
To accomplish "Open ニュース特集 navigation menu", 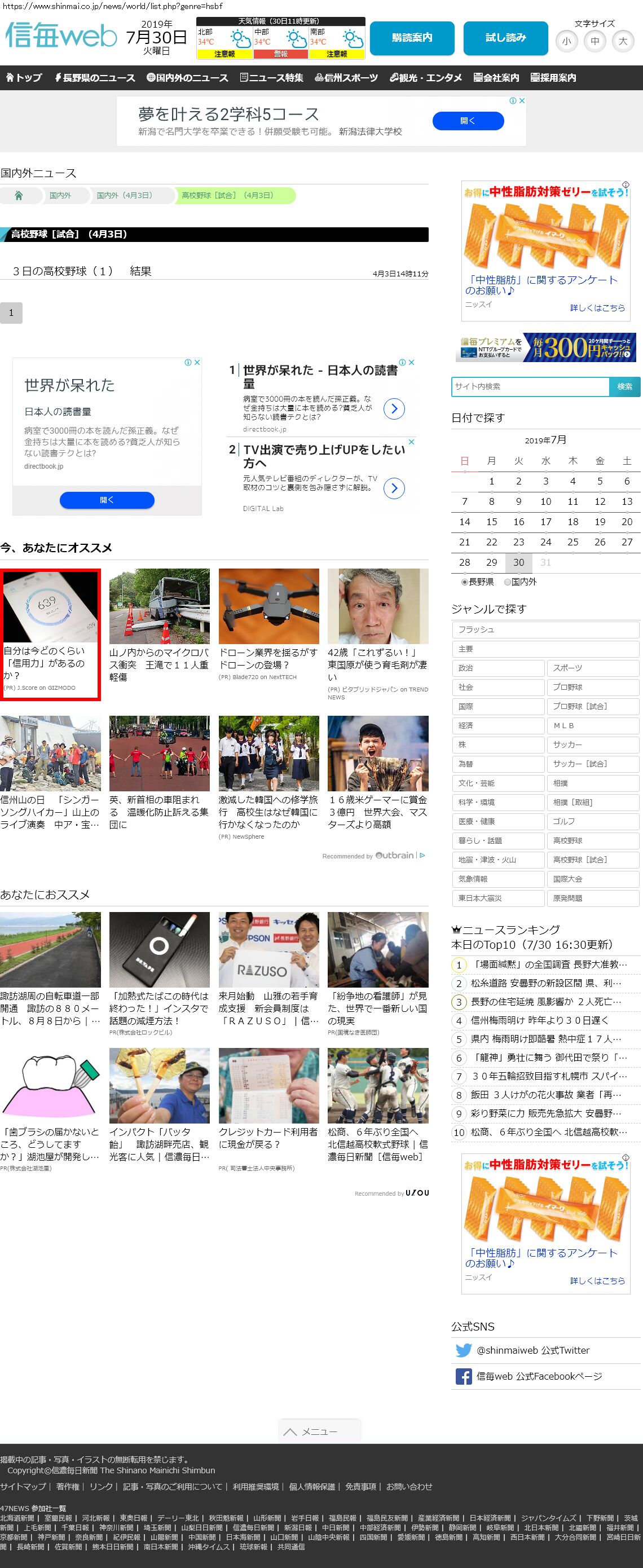I will pyautogui.click(x=271, y=78).
